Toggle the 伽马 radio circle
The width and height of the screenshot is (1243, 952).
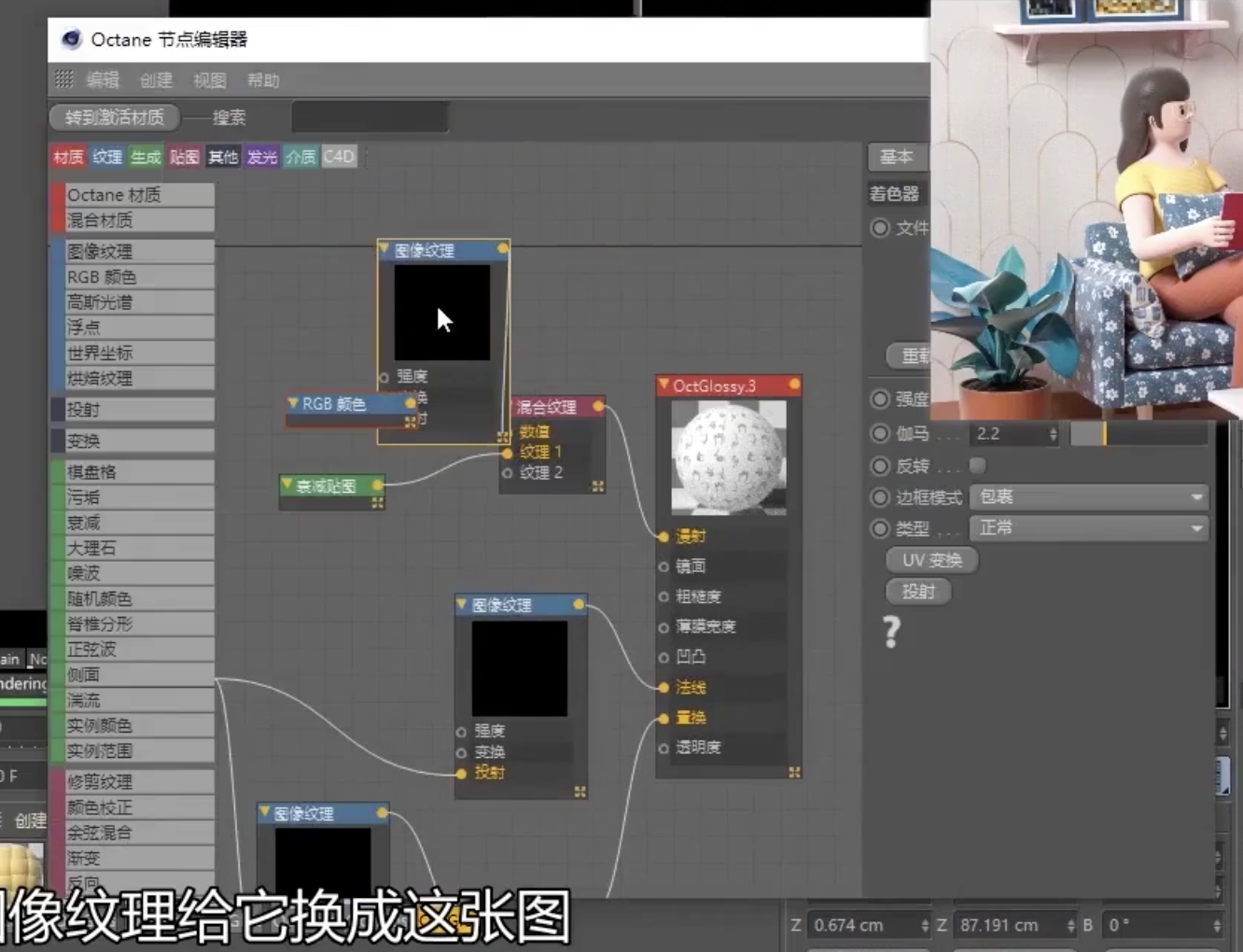pos(880,433)
